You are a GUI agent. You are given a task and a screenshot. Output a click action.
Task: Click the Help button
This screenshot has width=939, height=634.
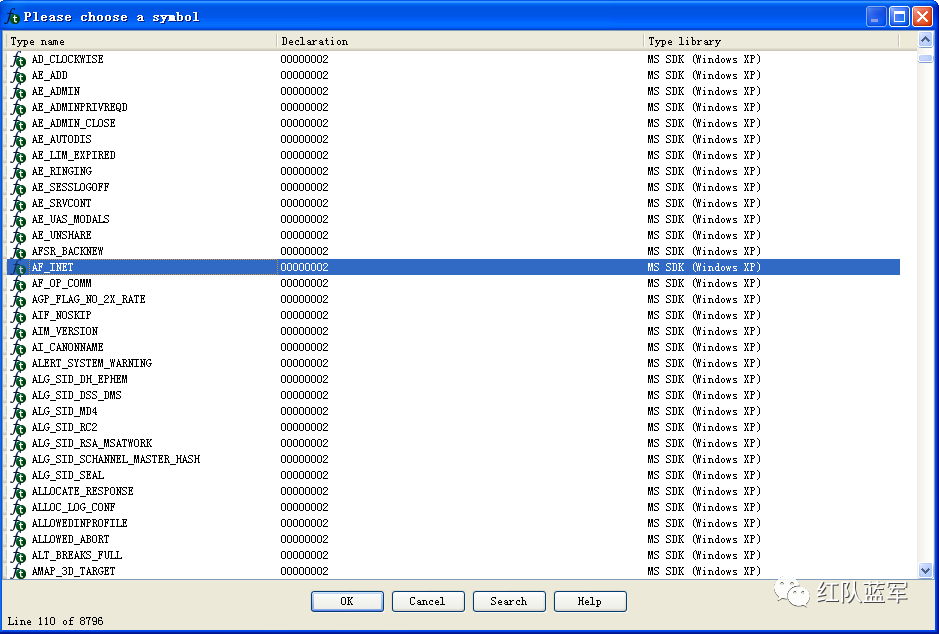[590, 601]
